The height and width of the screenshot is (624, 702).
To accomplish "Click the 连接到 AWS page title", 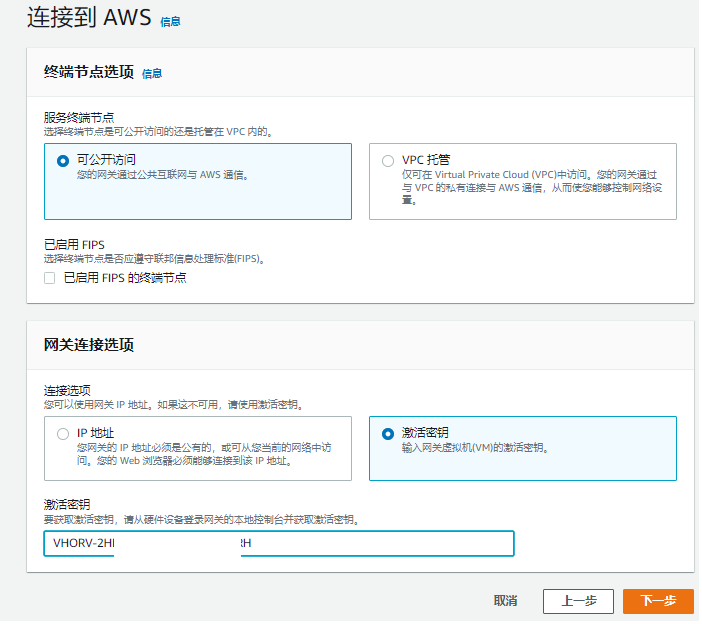I will tap(90, 17).
